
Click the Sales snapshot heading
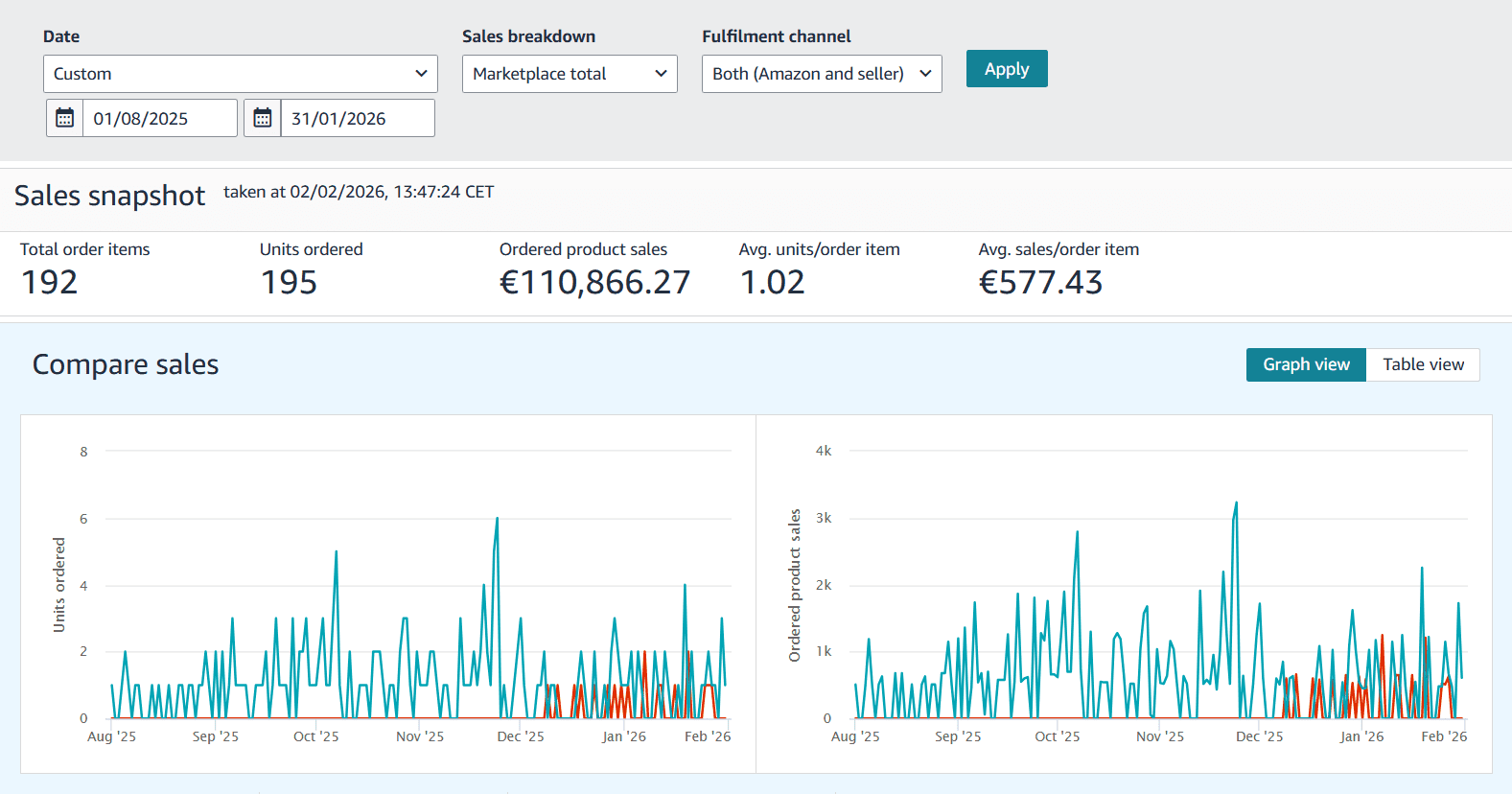pos(109,196)
